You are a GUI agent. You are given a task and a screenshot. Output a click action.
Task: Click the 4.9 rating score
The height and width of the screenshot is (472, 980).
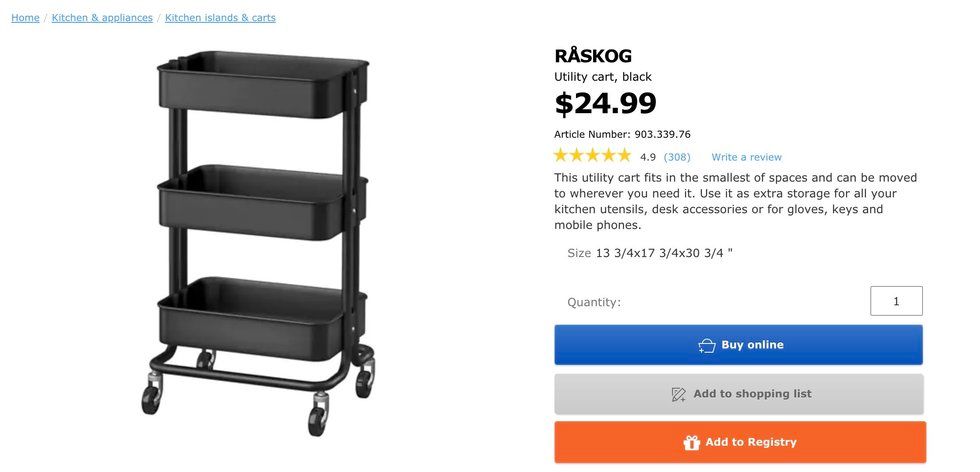(x=648, y=157)
